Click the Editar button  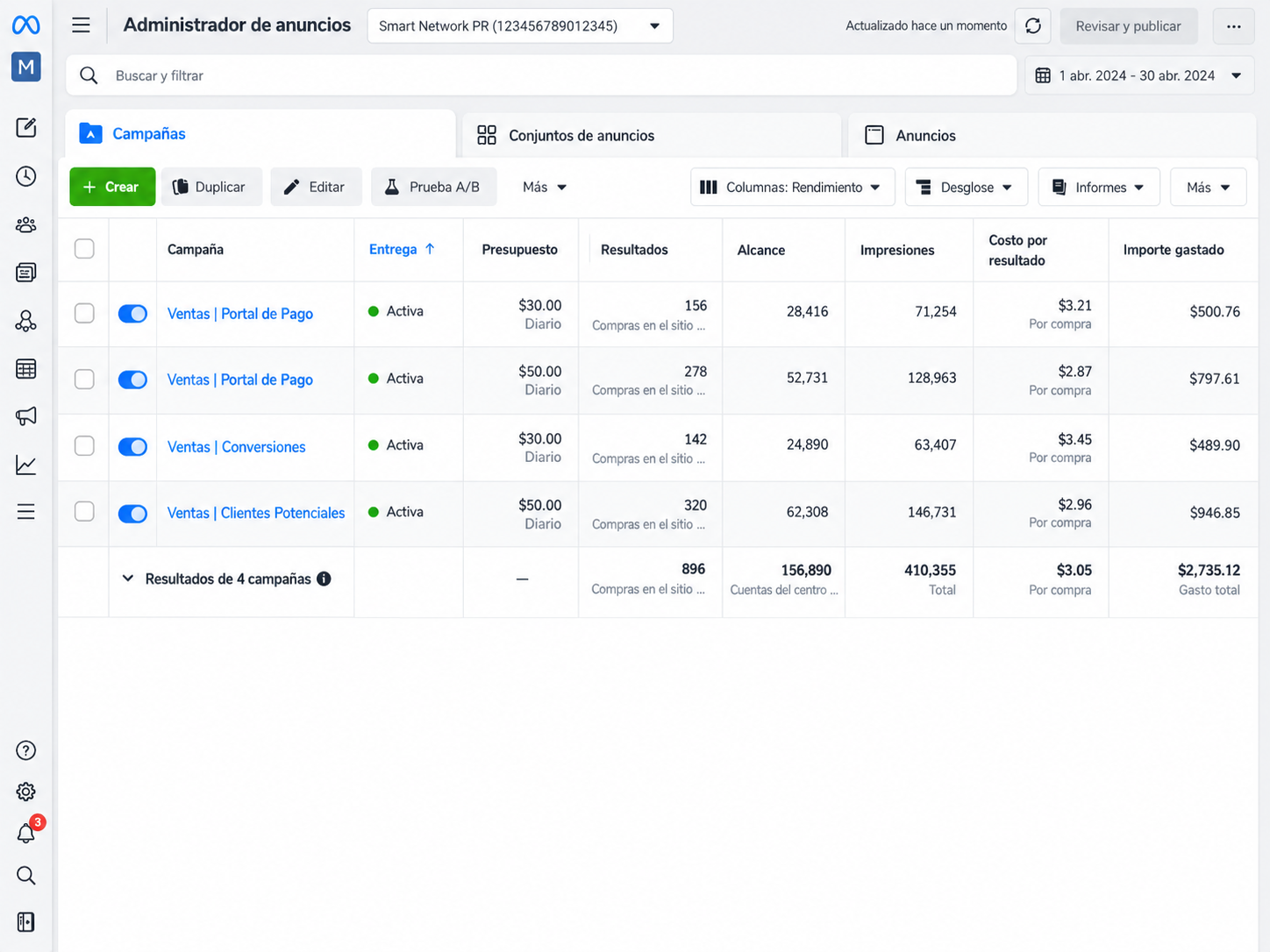click(x=316, y=187)
